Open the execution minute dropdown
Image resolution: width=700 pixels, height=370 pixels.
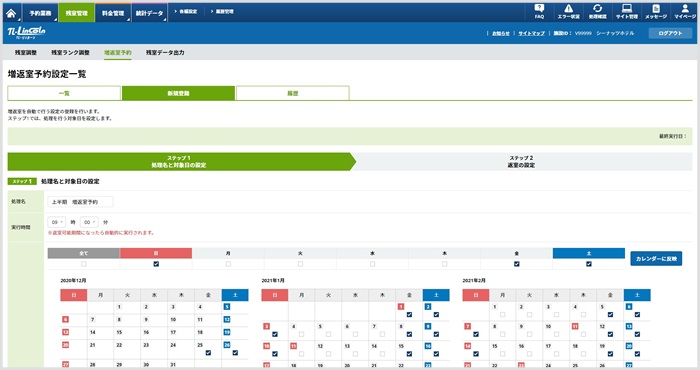(x=89, y=222)
